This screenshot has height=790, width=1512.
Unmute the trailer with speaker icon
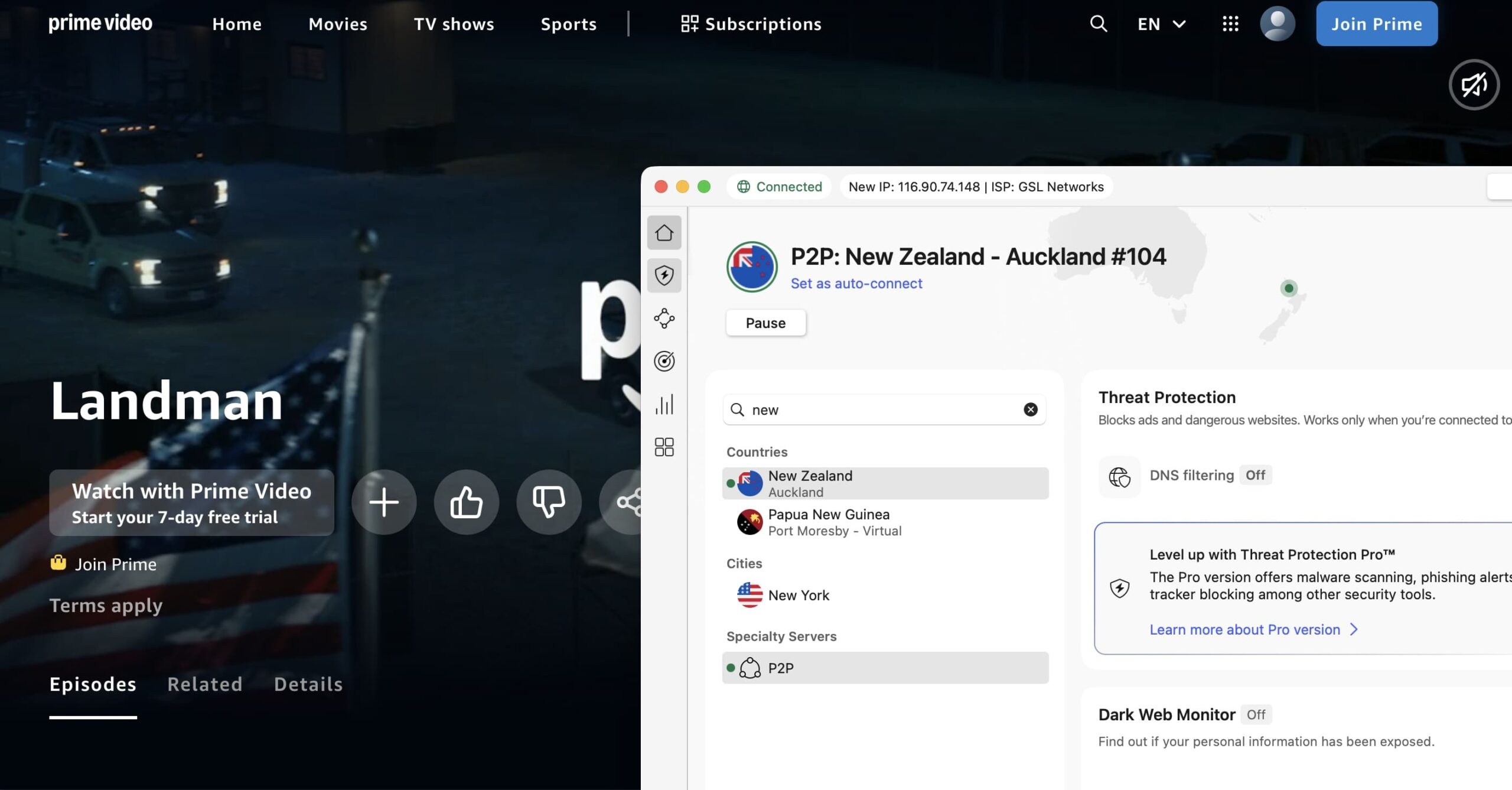pyautogui.click(x=1474, y=85)
